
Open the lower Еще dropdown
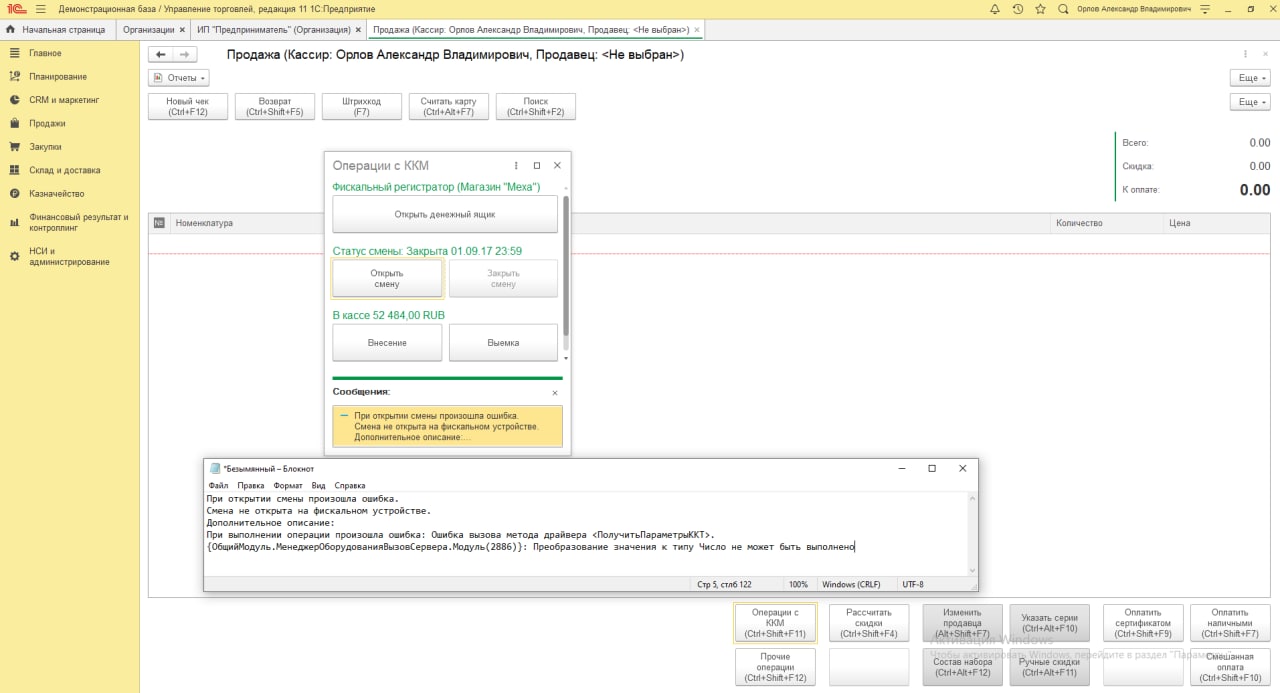pyautogui.click(x=1250, y=102)
